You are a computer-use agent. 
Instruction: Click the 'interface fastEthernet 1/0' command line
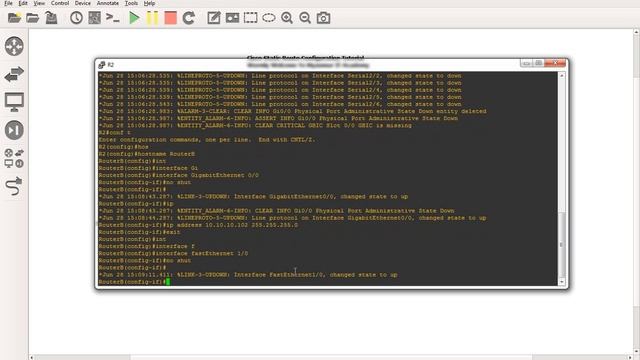pos(173,253)
